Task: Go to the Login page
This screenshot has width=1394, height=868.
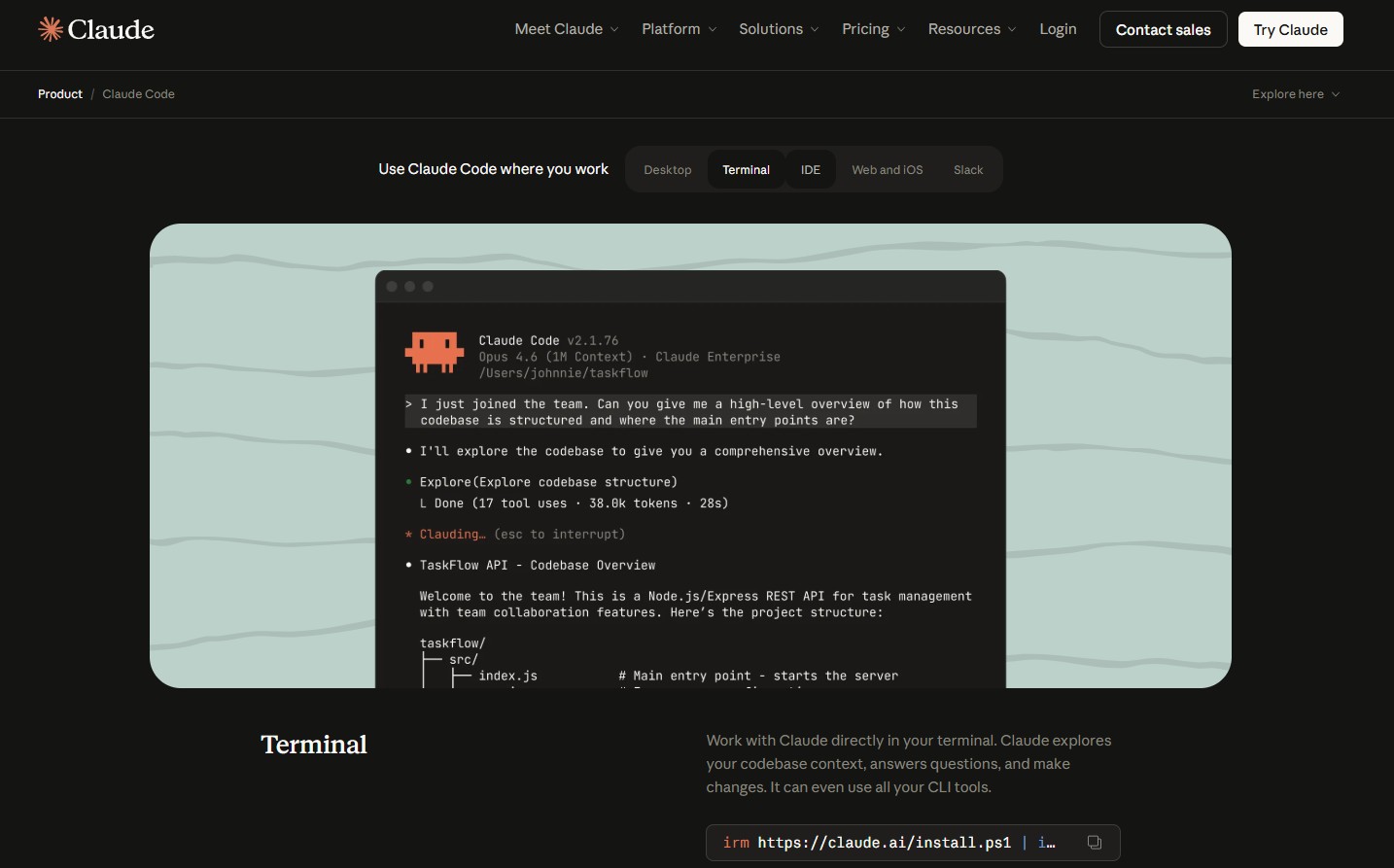Action: coord(1058,29)
